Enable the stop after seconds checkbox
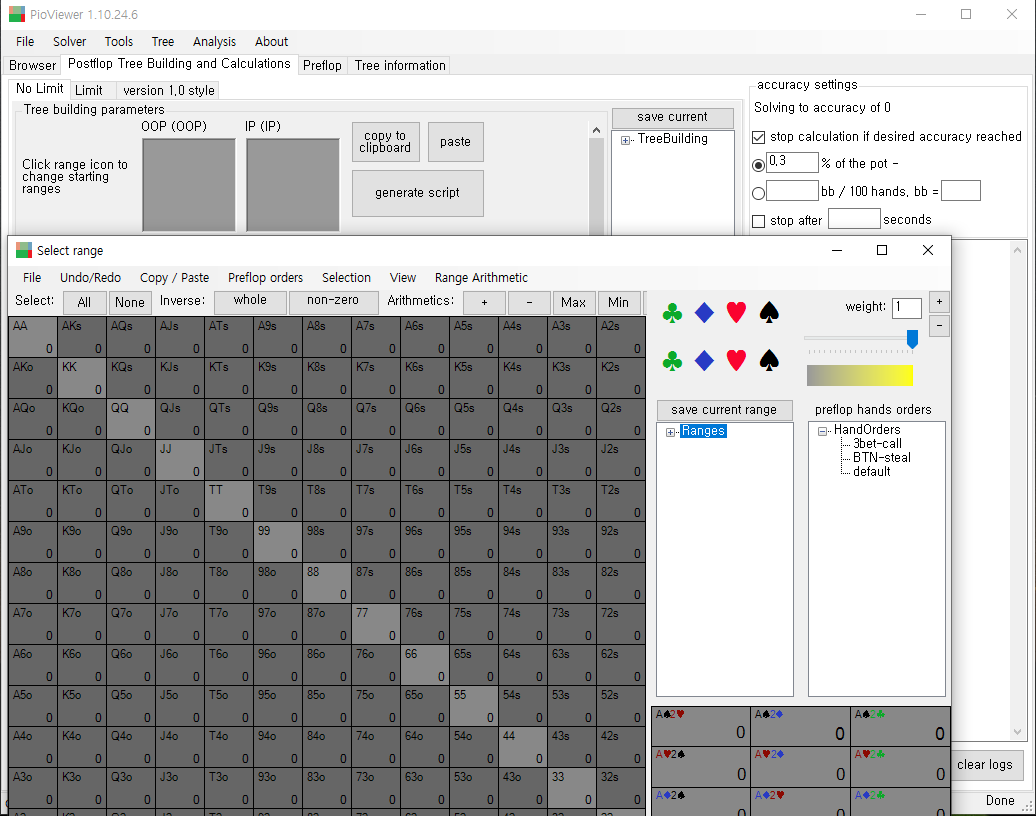The image size is (1036, 816). point(759,221)
